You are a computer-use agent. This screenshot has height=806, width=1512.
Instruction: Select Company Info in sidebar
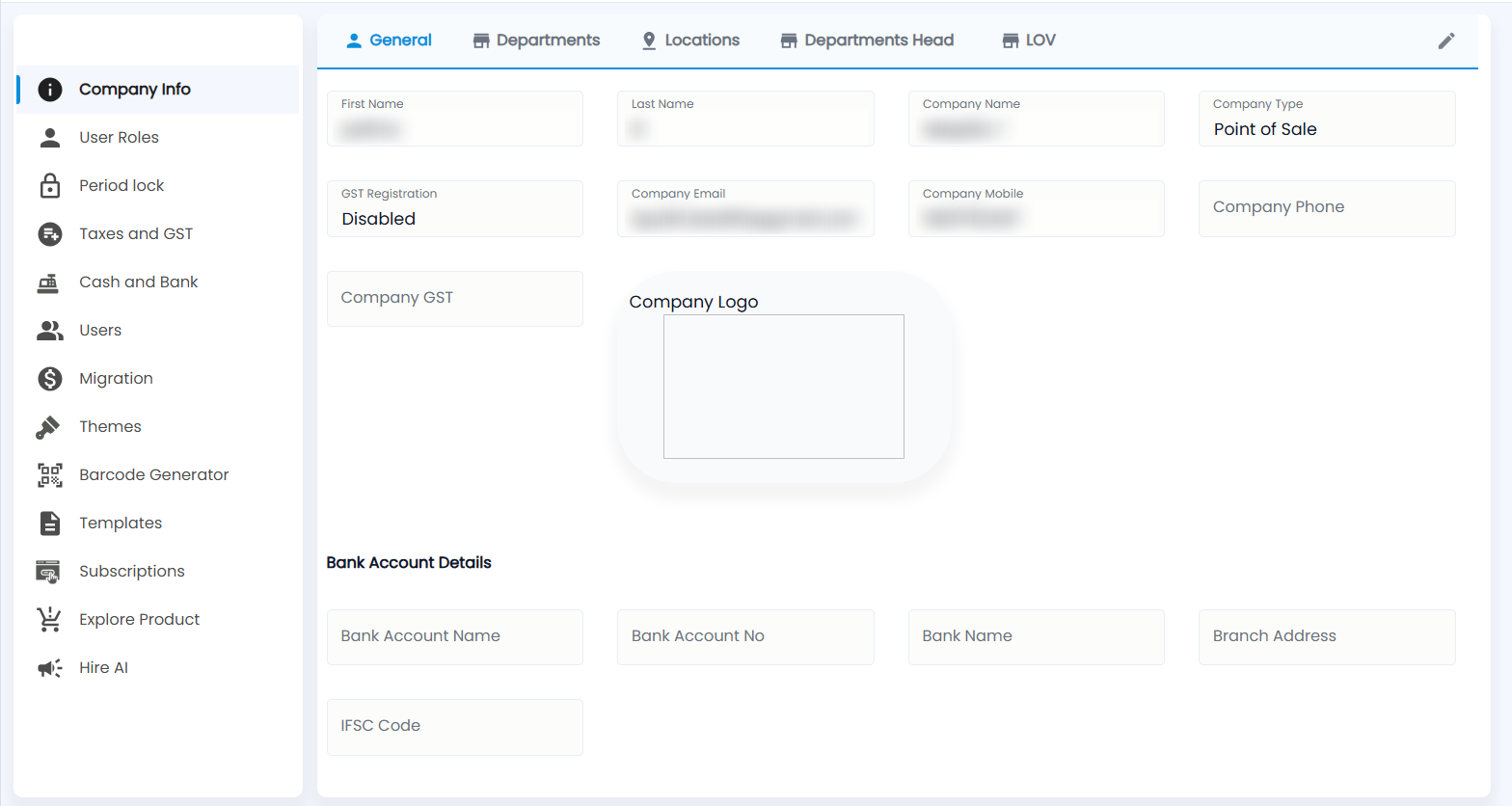pos(158,90)
